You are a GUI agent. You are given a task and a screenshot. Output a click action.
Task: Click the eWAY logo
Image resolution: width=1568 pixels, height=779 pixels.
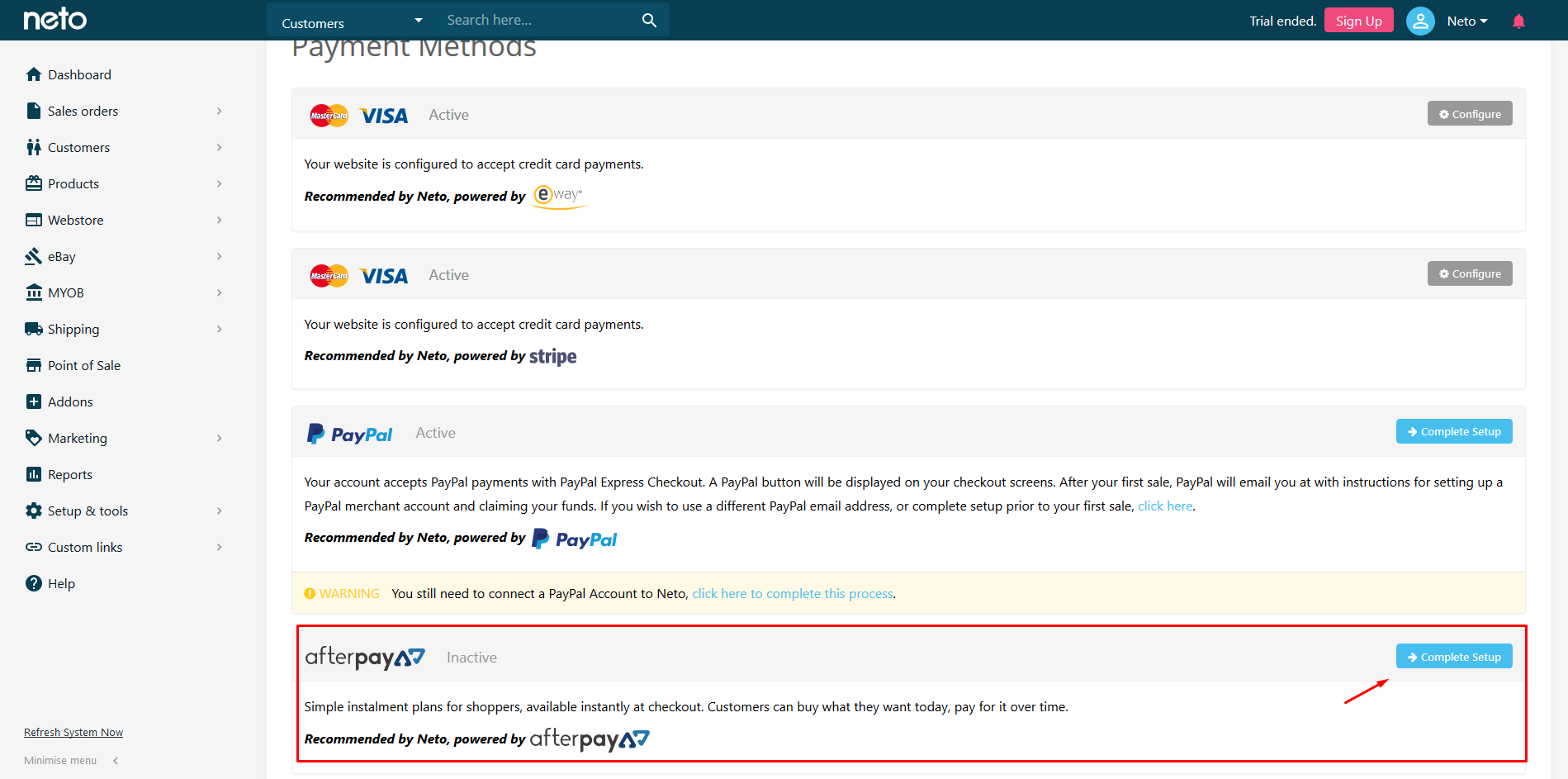(559, 197)
